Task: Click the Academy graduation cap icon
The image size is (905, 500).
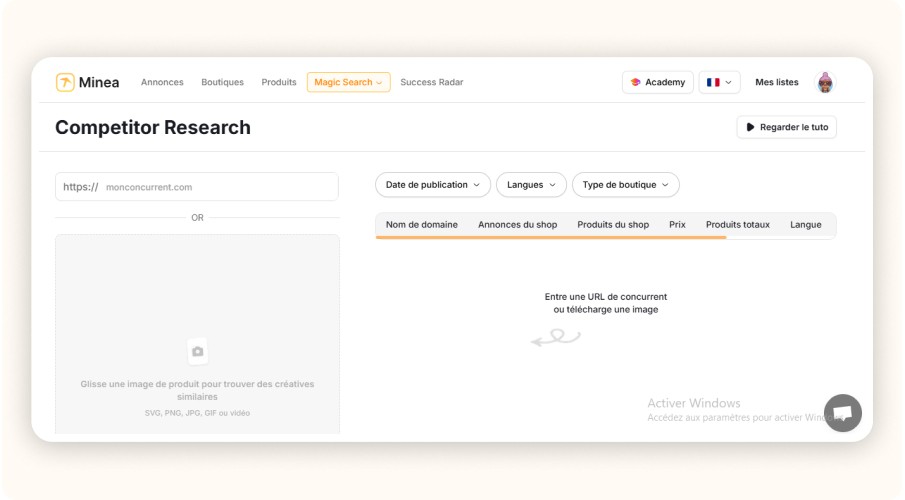Action: 635,82
